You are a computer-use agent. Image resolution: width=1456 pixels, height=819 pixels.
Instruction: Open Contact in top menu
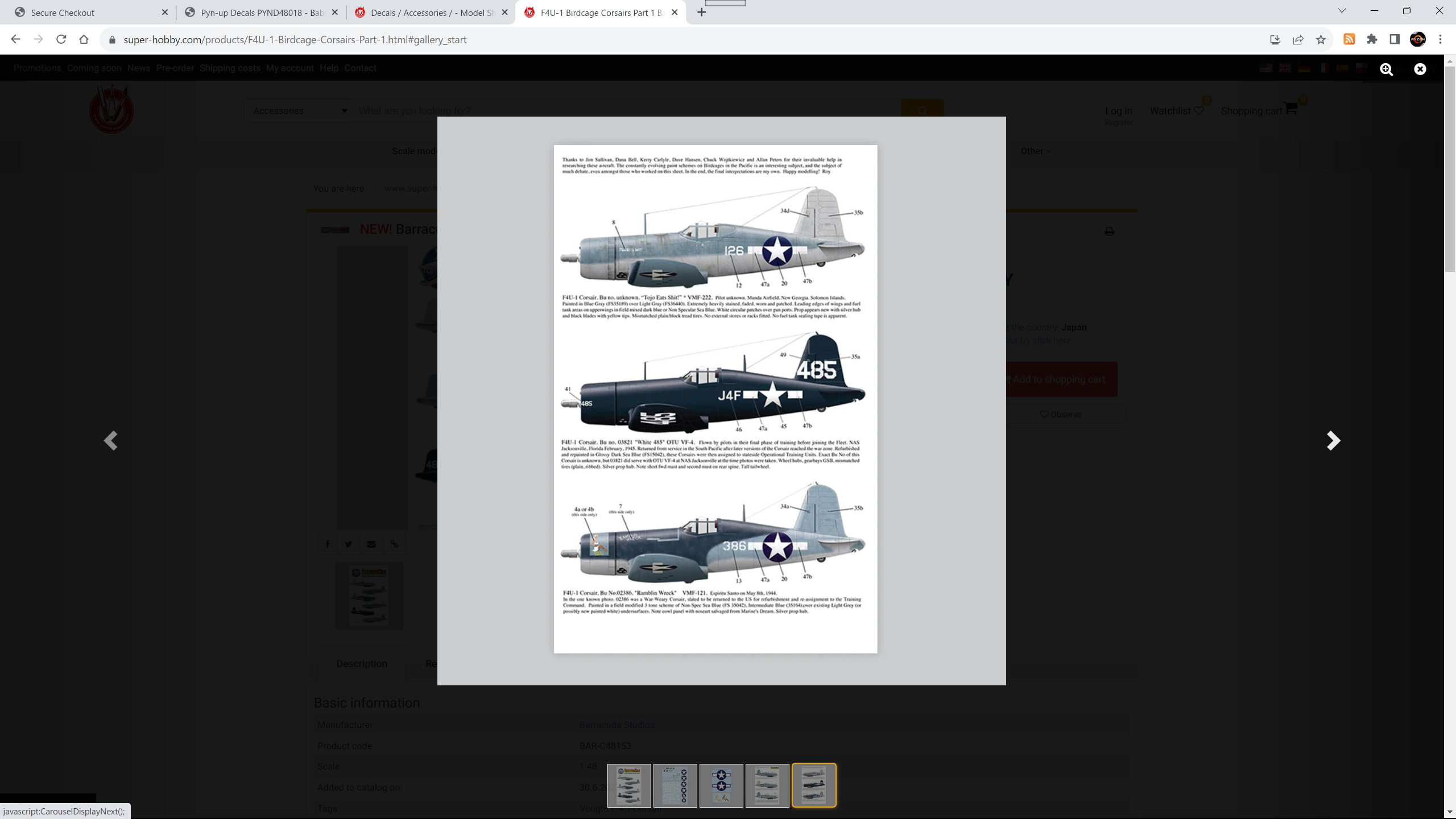(360, 68)
